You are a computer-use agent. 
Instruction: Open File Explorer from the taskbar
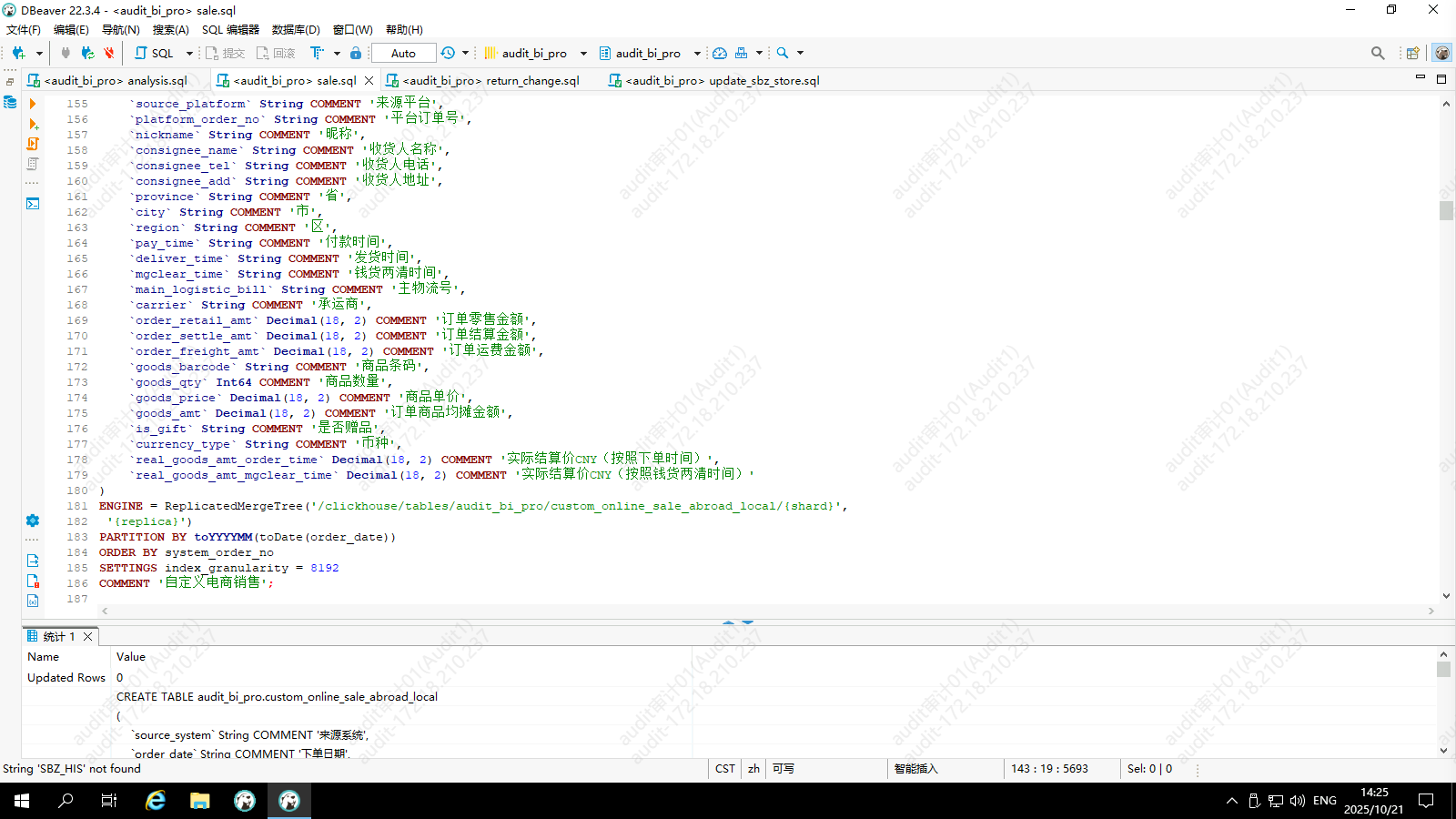tap(200, 801)
